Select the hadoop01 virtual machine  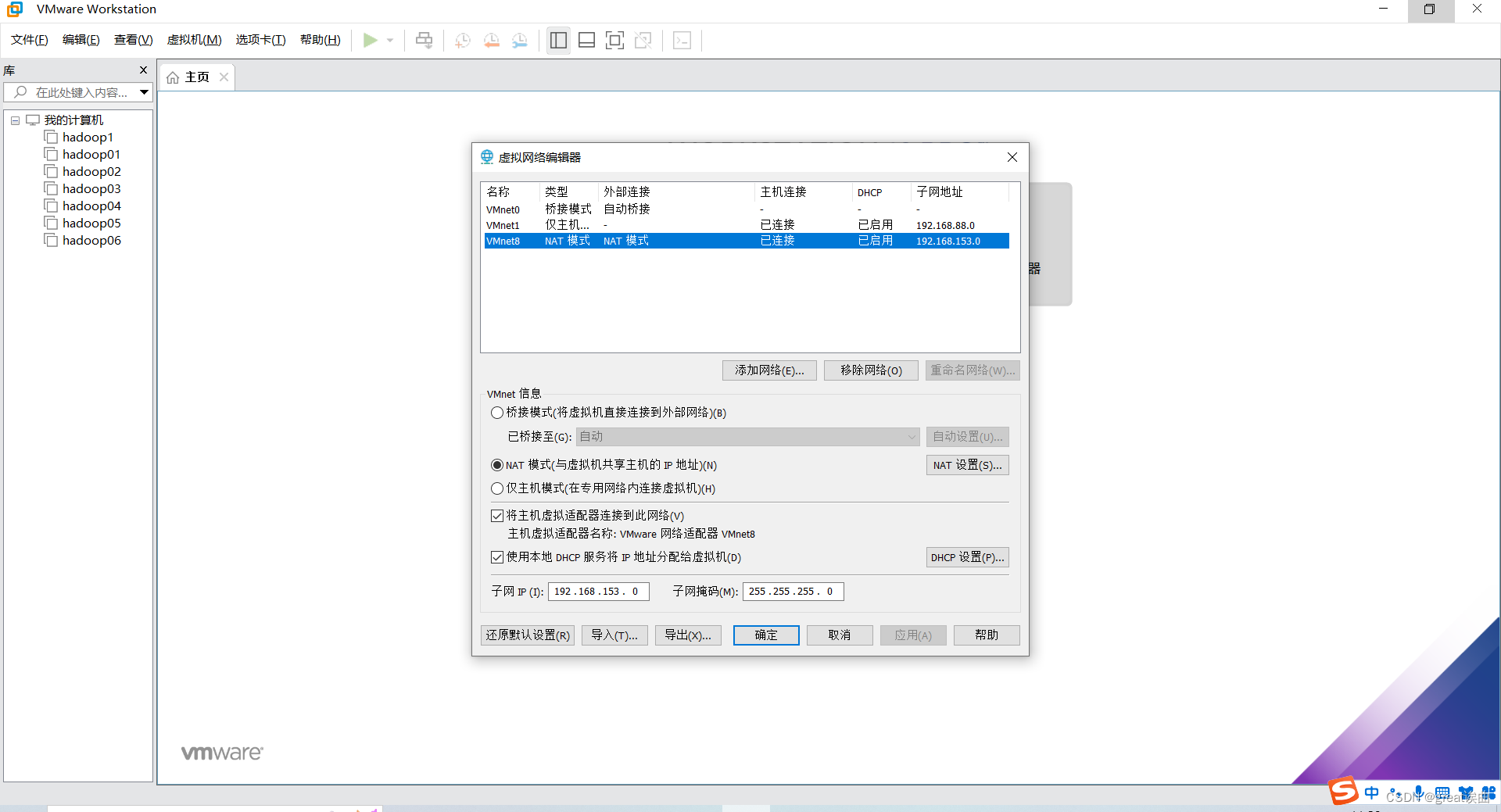[91, 155]
